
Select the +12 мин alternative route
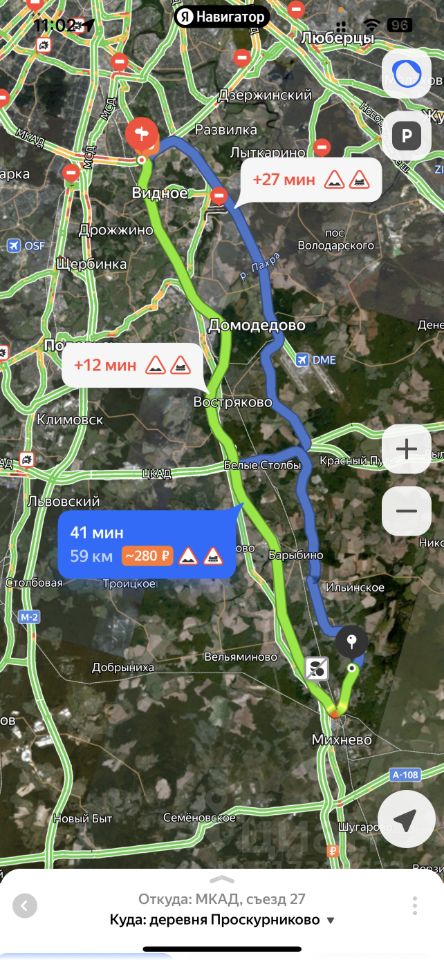click(132, 366)
